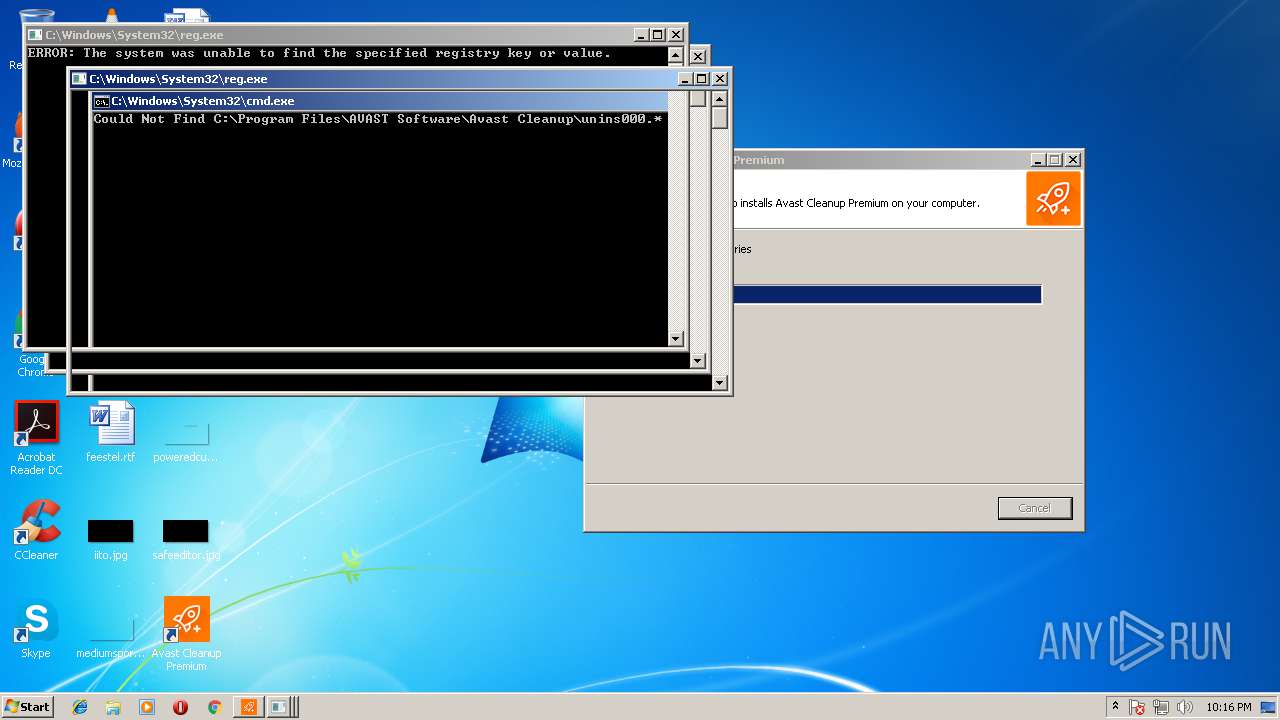Open front reg.exe window system menu icon
Viewport: 1280px width, 720px height.
click(79, 79)
